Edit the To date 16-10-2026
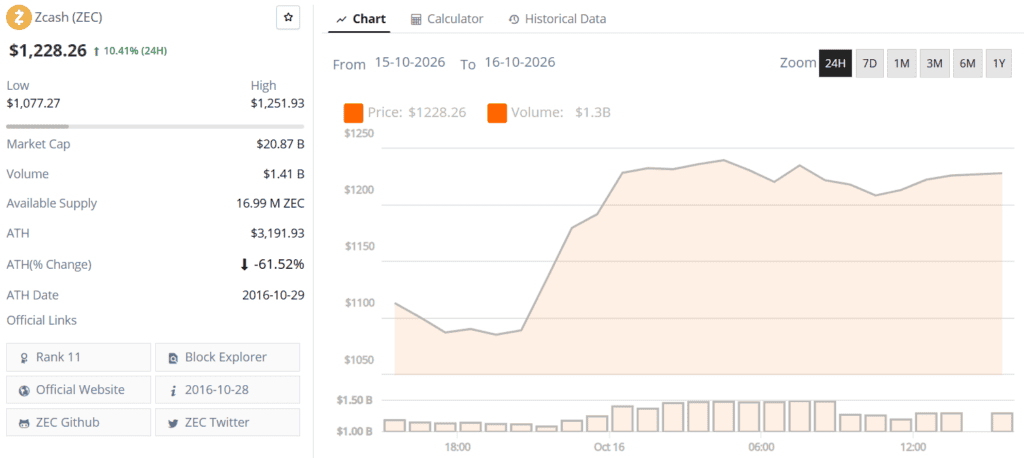The image size is (1024, 458). [x=519, y=63]
